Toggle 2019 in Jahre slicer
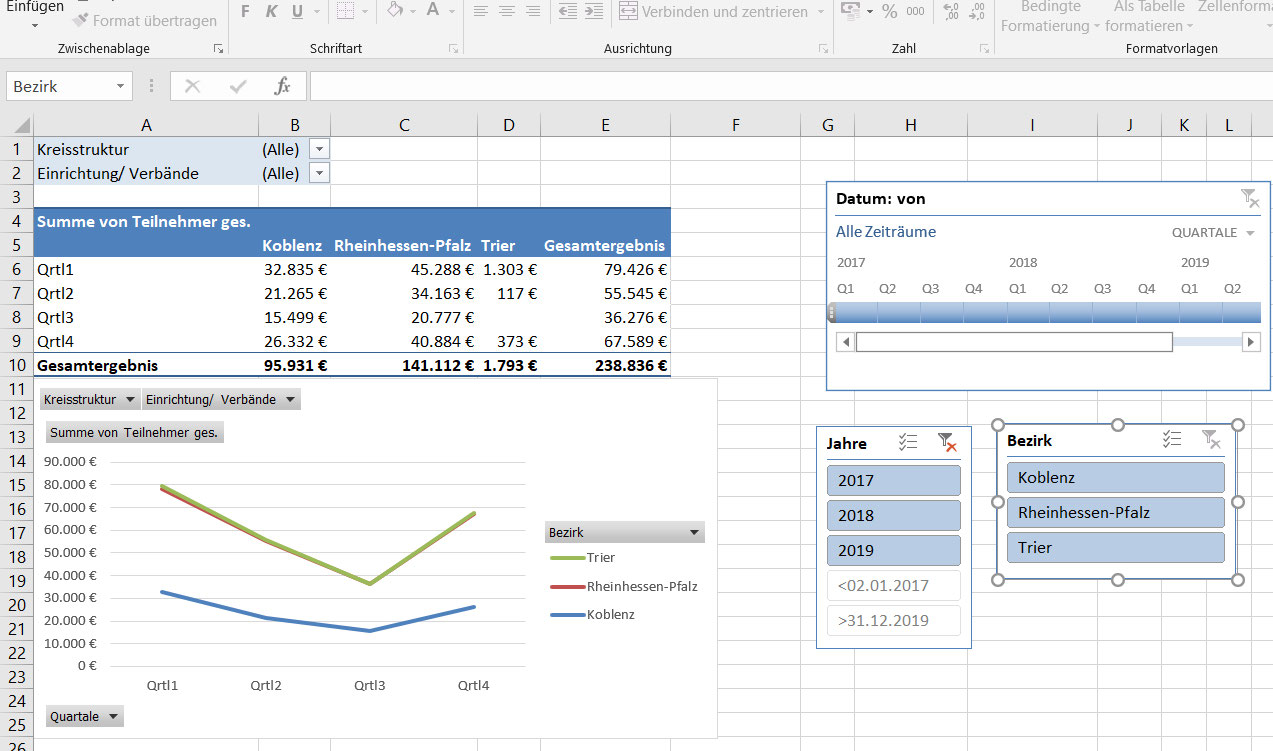Viewport: 1273px width, 751px height. pyautogui.click(x=894, y=550)
